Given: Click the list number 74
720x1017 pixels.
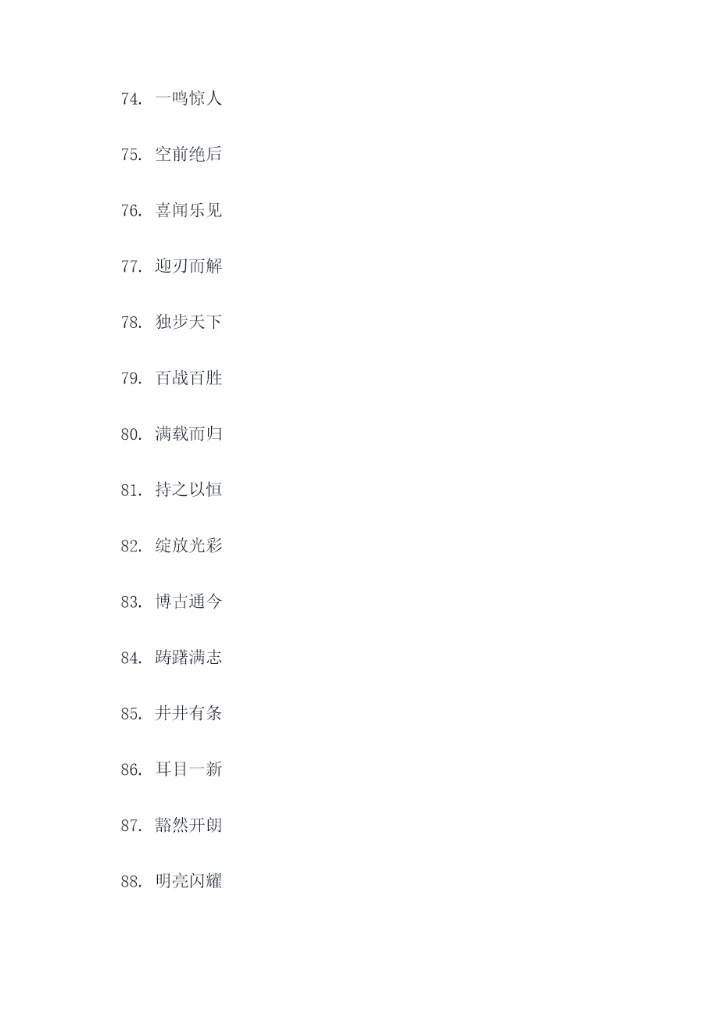Looking at the screenshot, I should (131, 99).
